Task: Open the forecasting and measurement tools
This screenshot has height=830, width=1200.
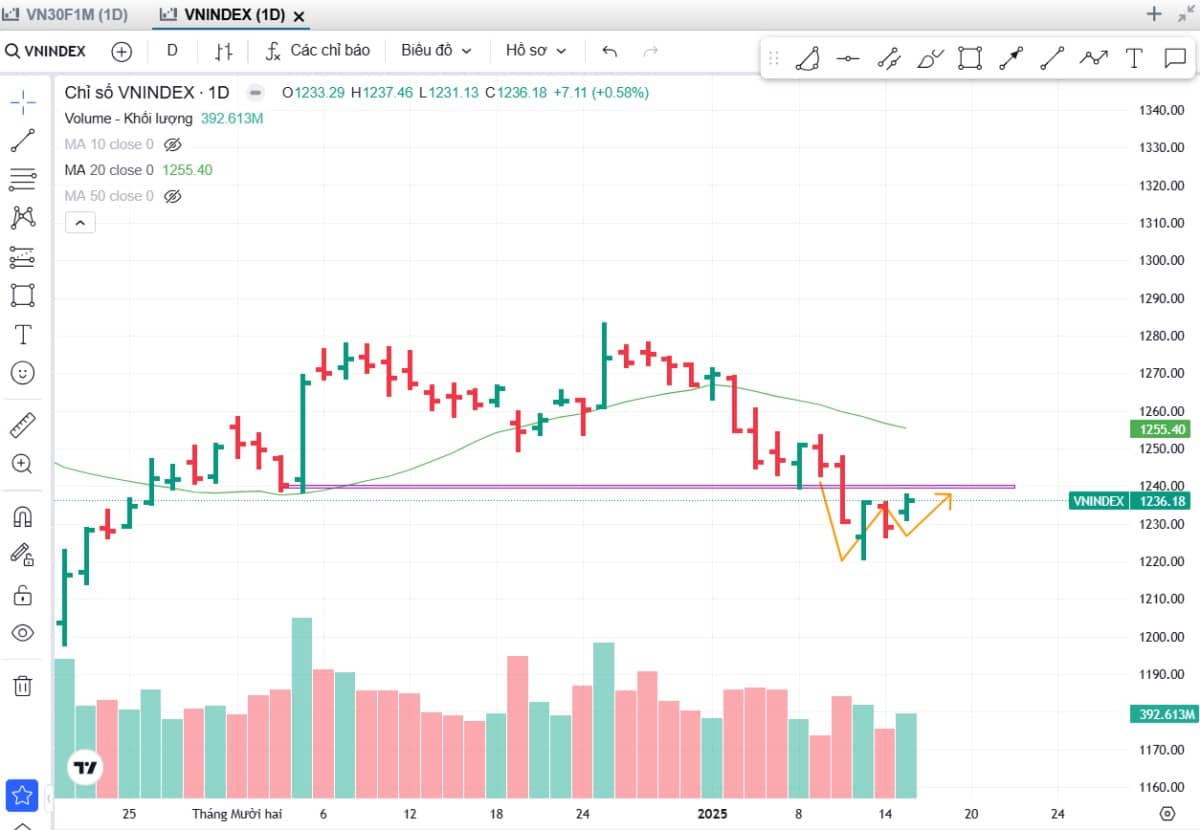Action: pyautogui.click(x=23, y=257)
